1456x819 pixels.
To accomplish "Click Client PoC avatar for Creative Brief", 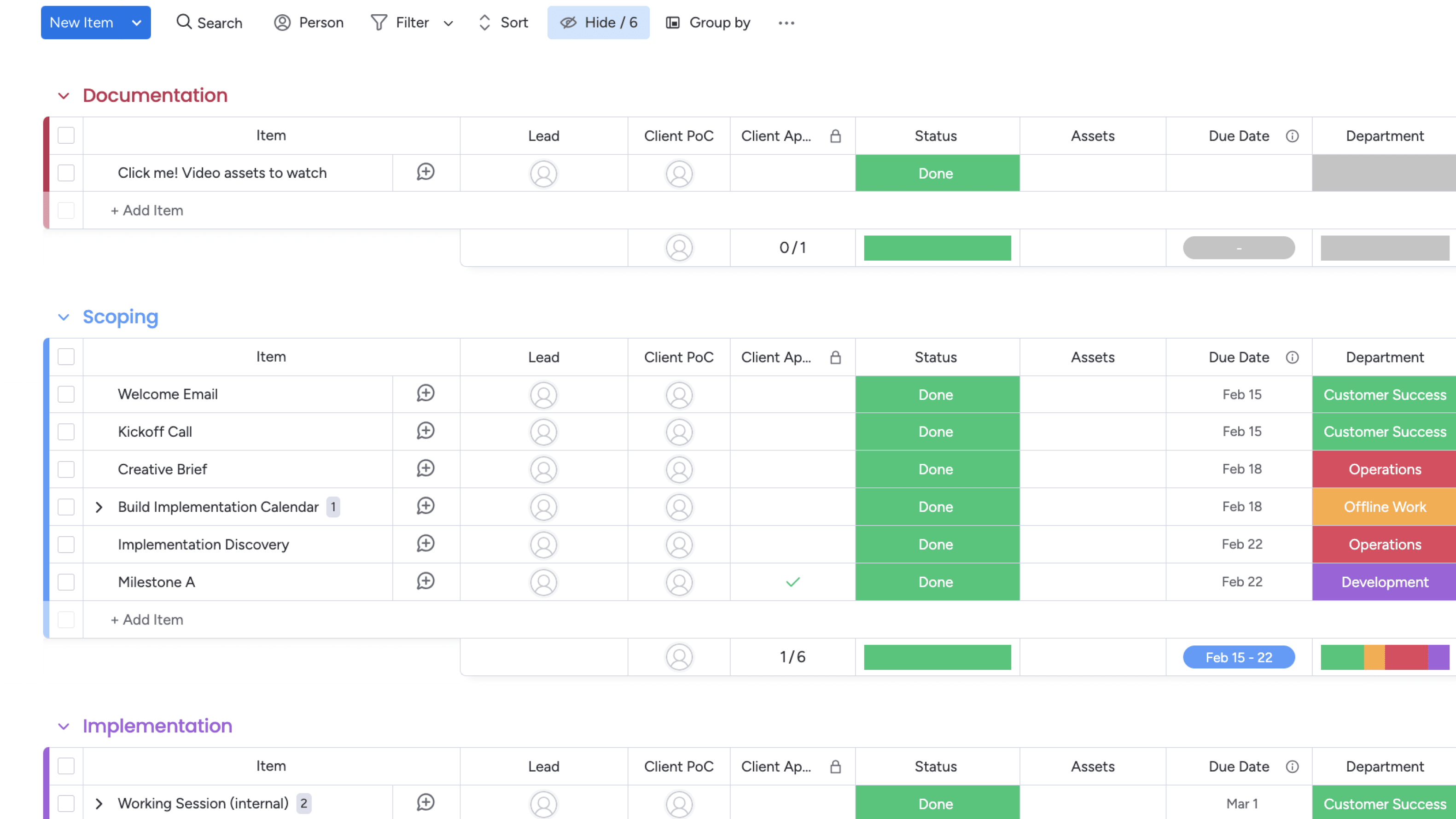I will (x=679, y=469).
